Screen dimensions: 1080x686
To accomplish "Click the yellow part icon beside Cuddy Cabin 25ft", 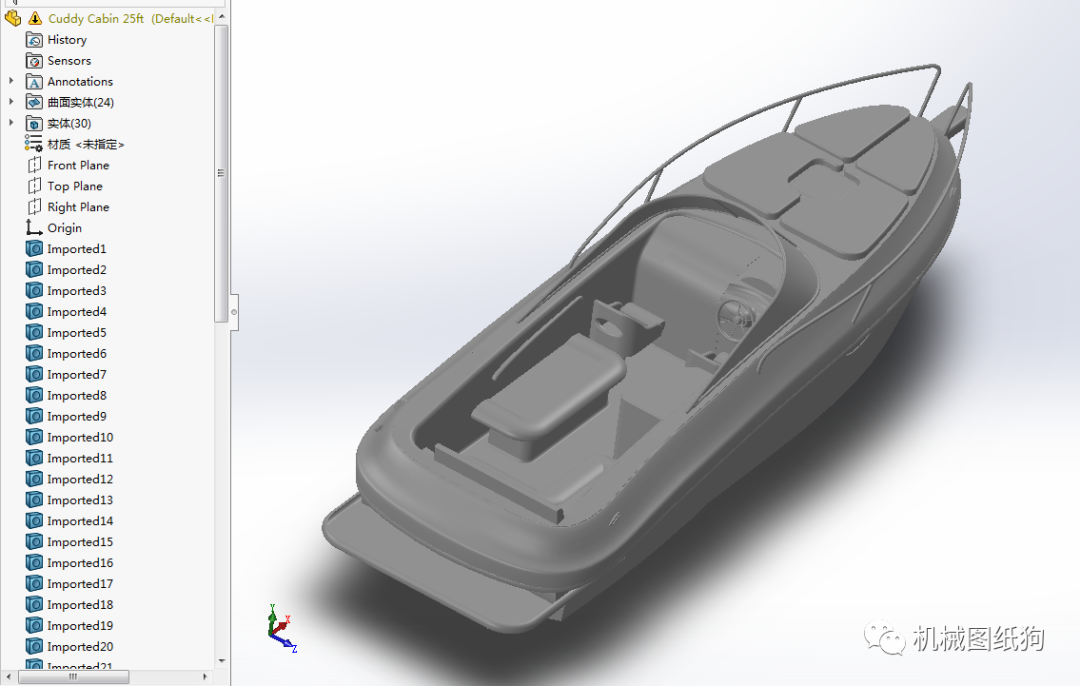I will pyautogui.click(x=12, y=17).
